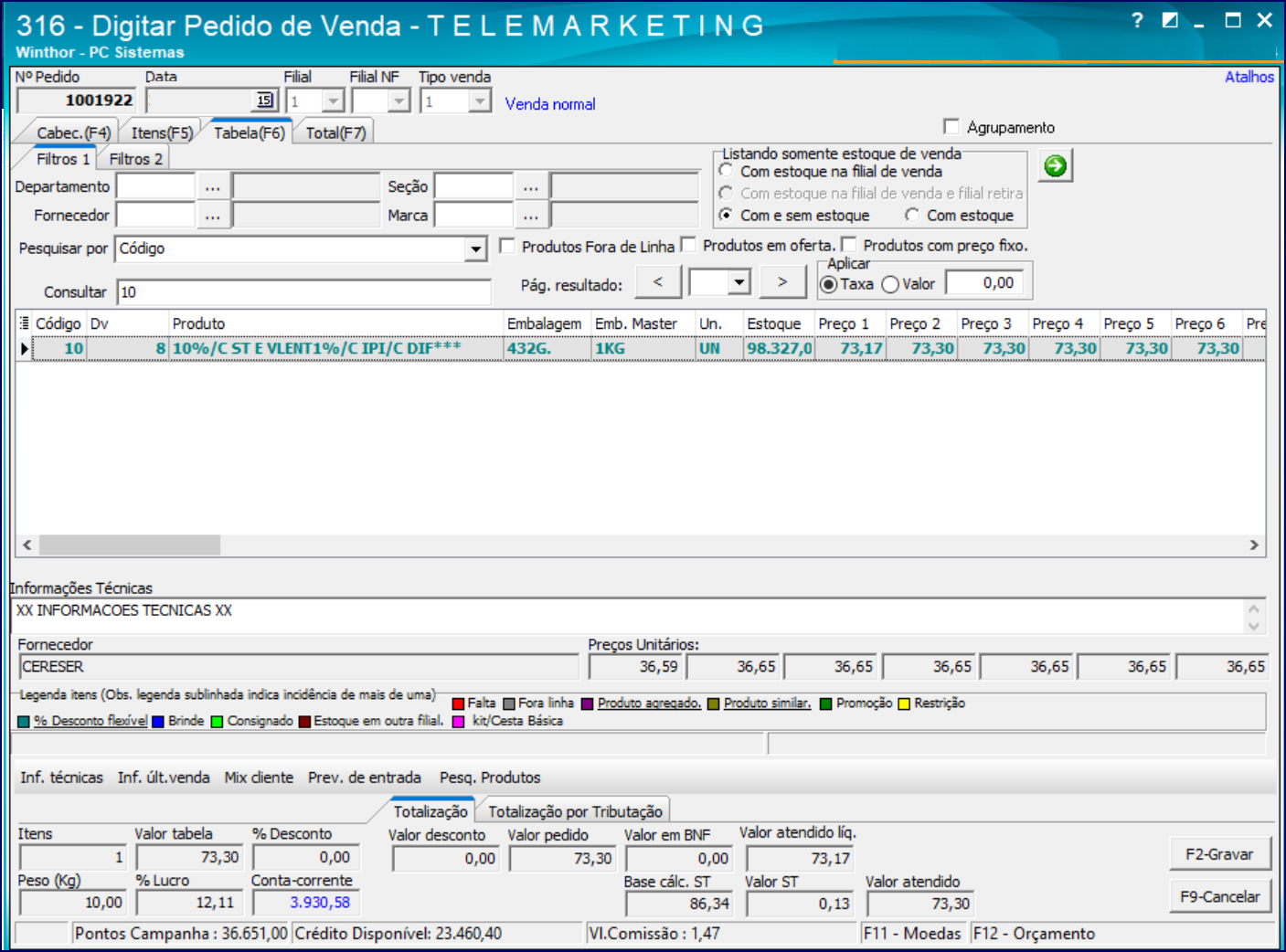
Task: Click % Desconto flexível legend link
Action: (x=90, y=721)
